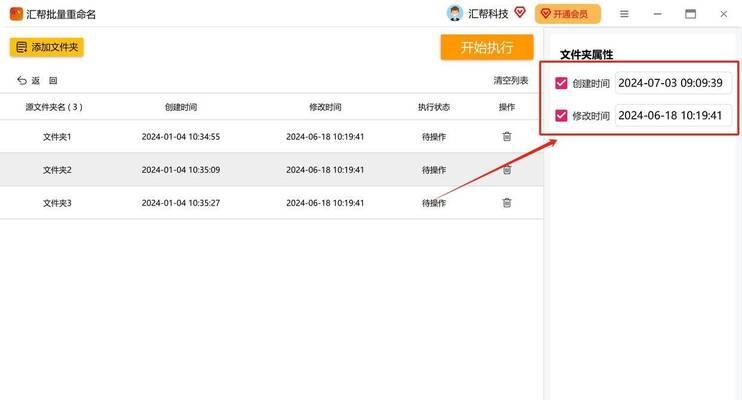Click 开通会员 button
This screenshot has height=400, width=742.
tap(568, 14)
